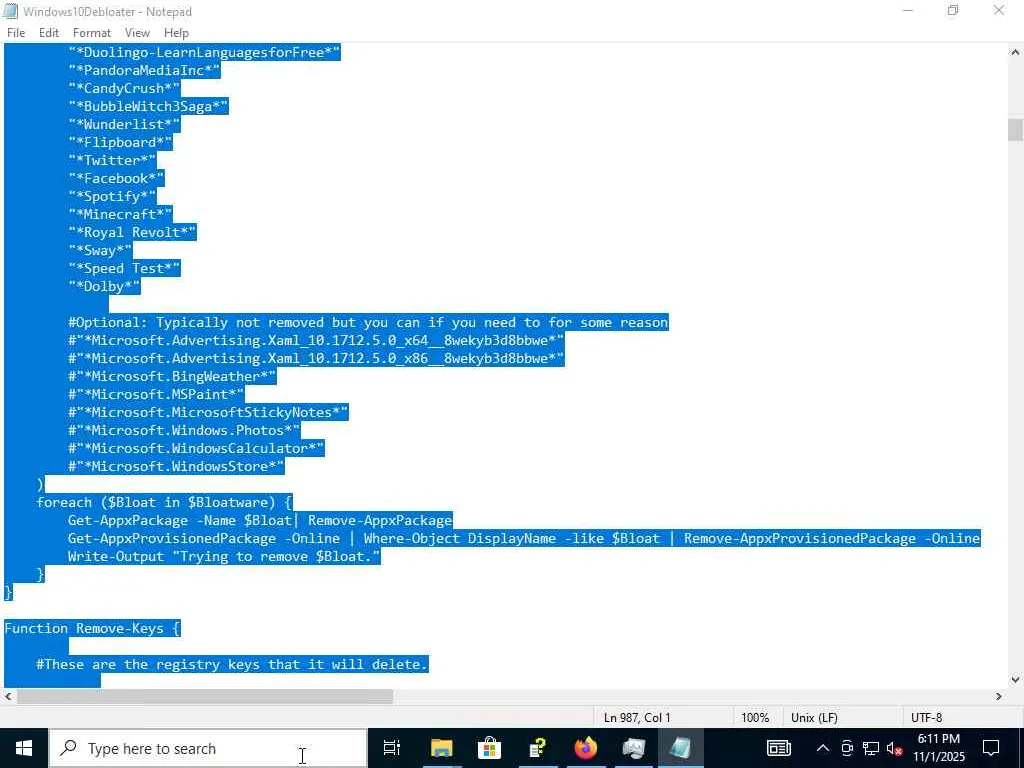Click horizontal scrollbar left arrow
Viewport: 1024px width, 768px height.
coord(8,697)
